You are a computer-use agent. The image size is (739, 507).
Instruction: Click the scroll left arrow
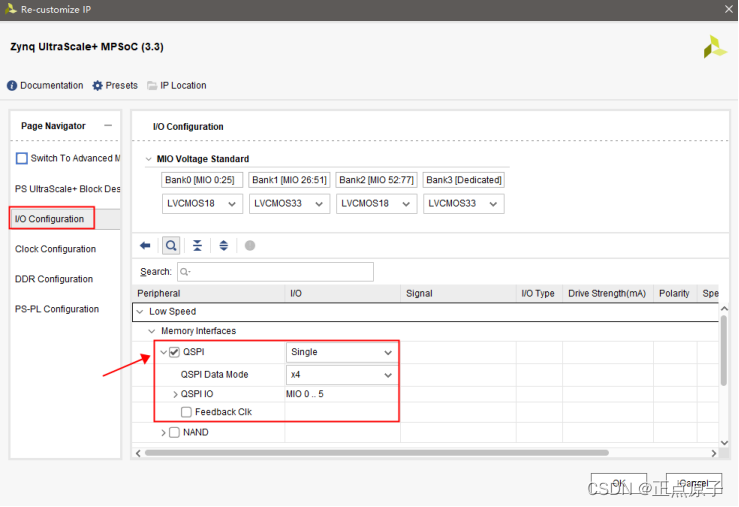138,453
